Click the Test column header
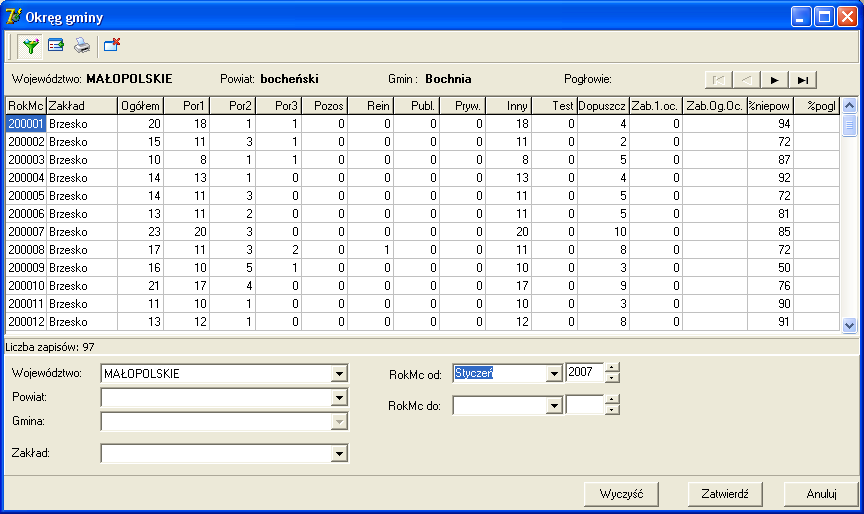 (554, 106)
